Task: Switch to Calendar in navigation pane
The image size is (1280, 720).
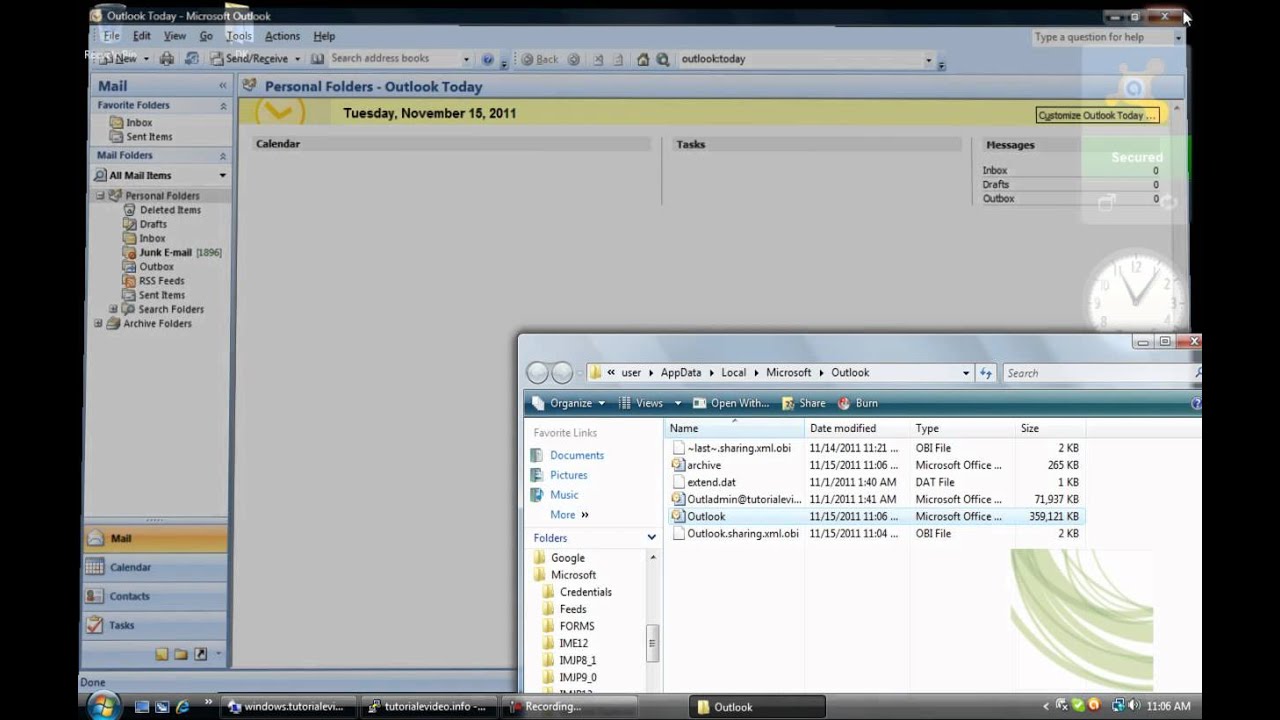Action: (155, 567)
